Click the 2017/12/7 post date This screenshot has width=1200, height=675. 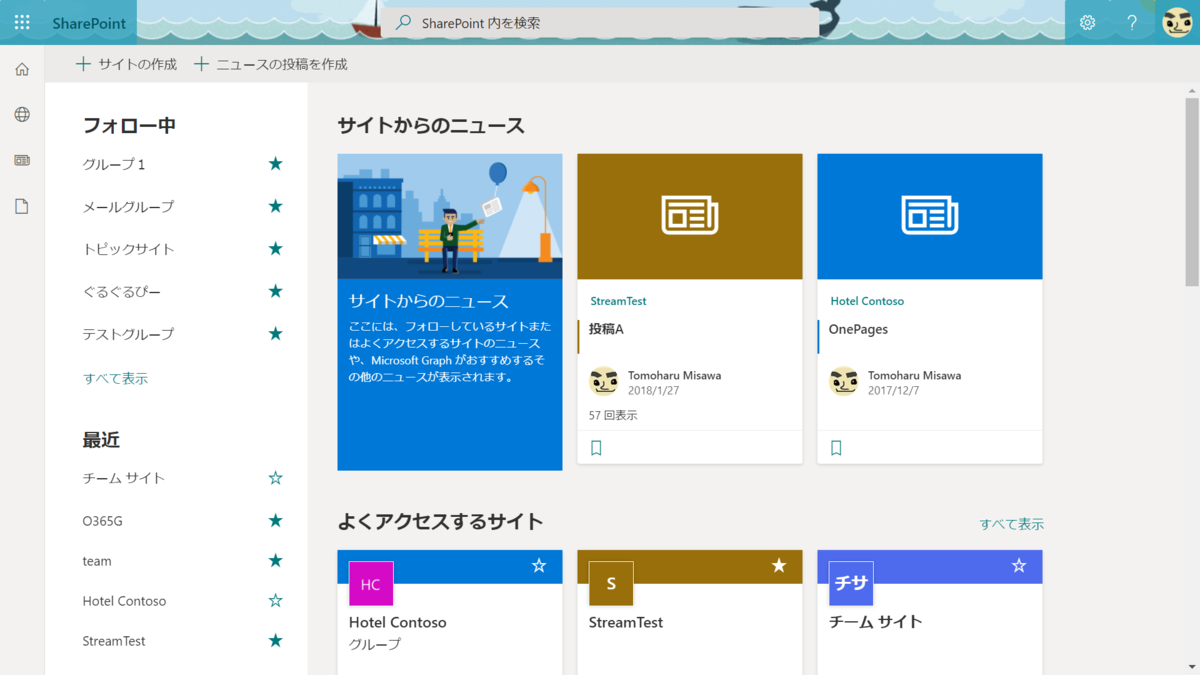tap(894, 391)
